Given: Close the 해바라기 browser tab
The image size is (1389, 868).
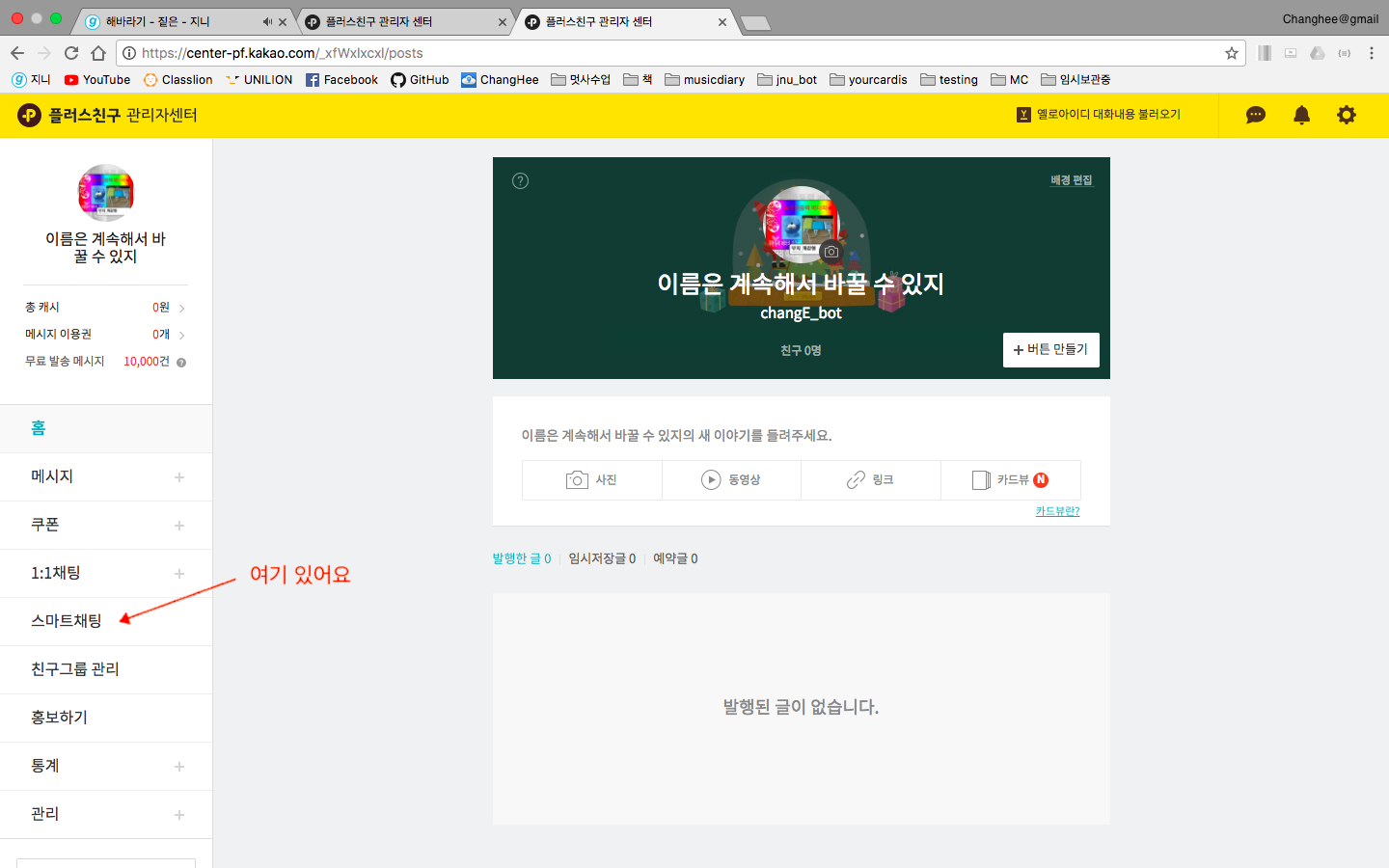Looking at the screenshot, I should coord(283,22).
